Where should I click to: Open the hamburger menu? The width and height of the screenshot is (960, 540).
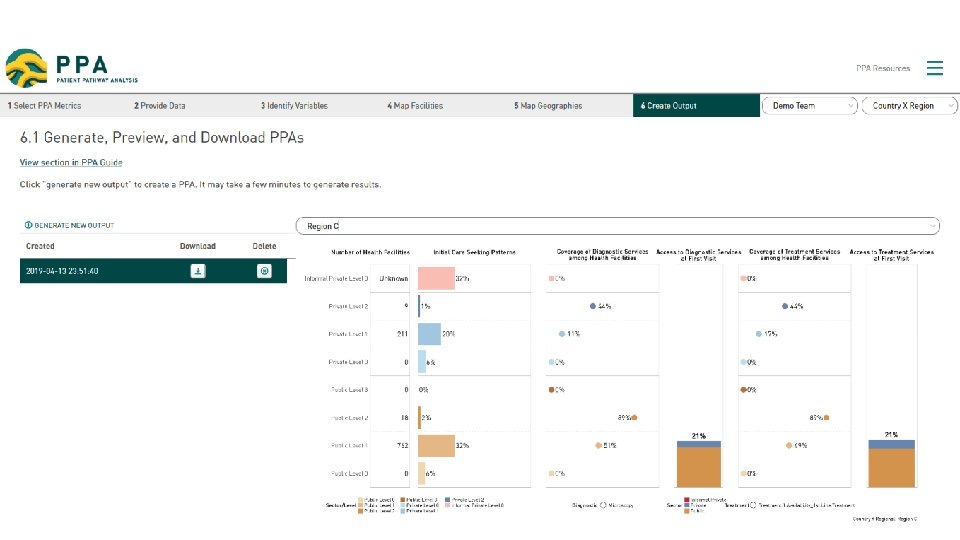[x=935, y=68]
